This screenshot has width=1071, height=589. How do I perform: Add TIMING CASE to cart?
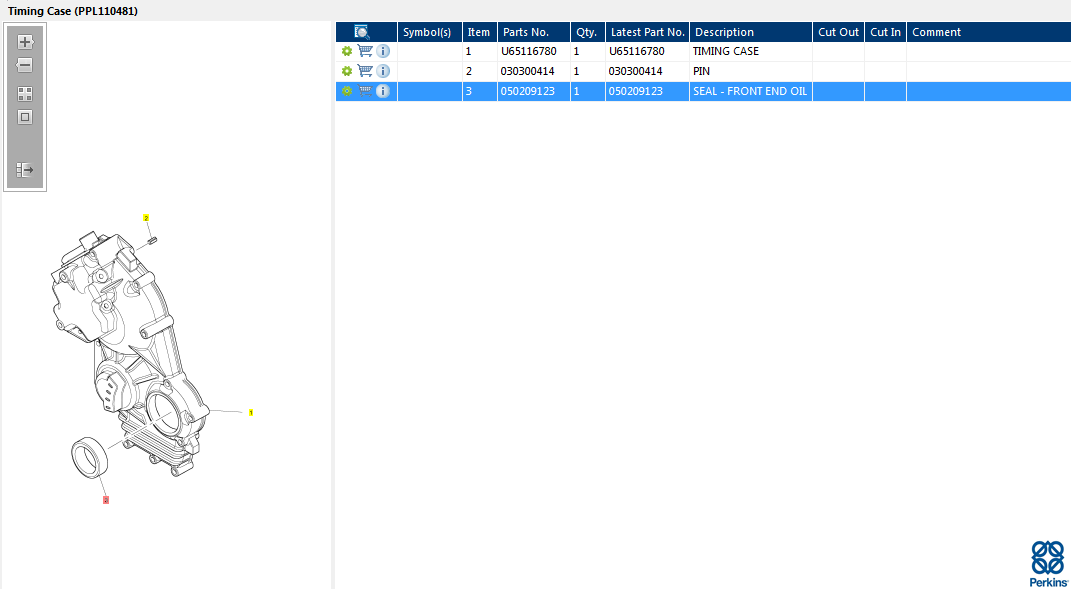365,51
